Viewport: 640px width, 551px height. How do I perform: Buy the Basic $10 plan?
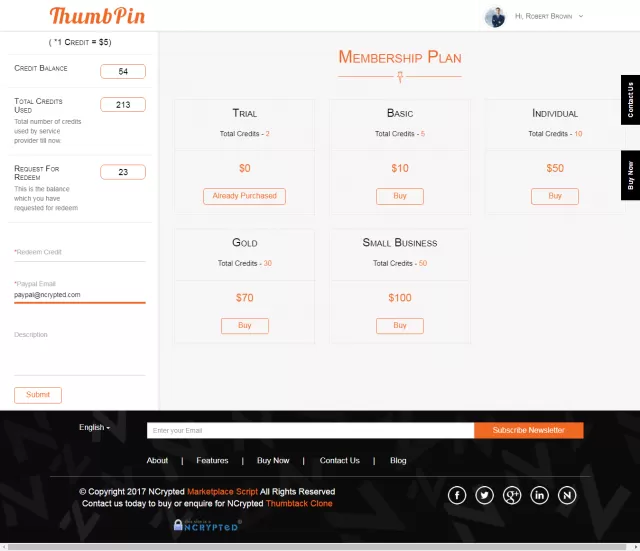(x=400, y=196)
